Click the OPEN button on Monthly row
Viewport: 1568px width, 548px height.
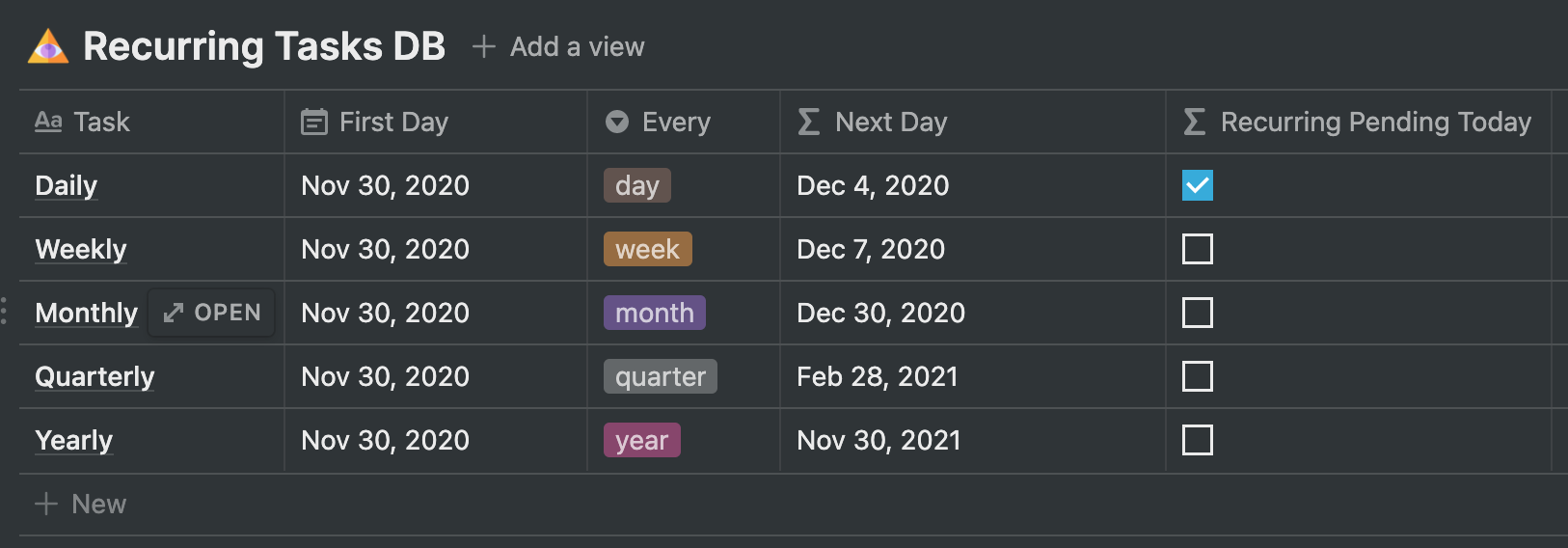(212, 313)
